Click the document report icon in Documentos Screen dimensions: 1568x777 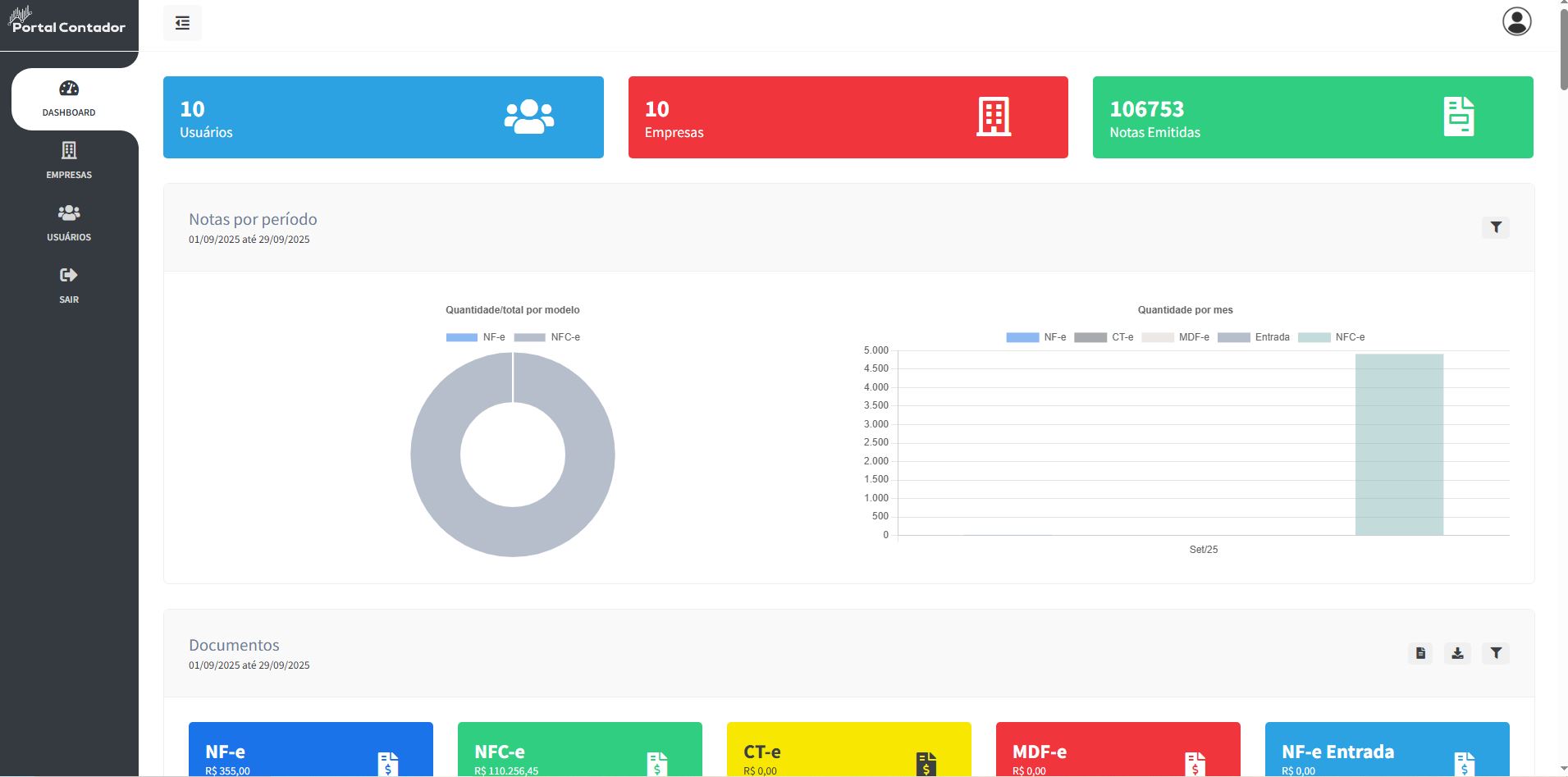click(1420, 653)
